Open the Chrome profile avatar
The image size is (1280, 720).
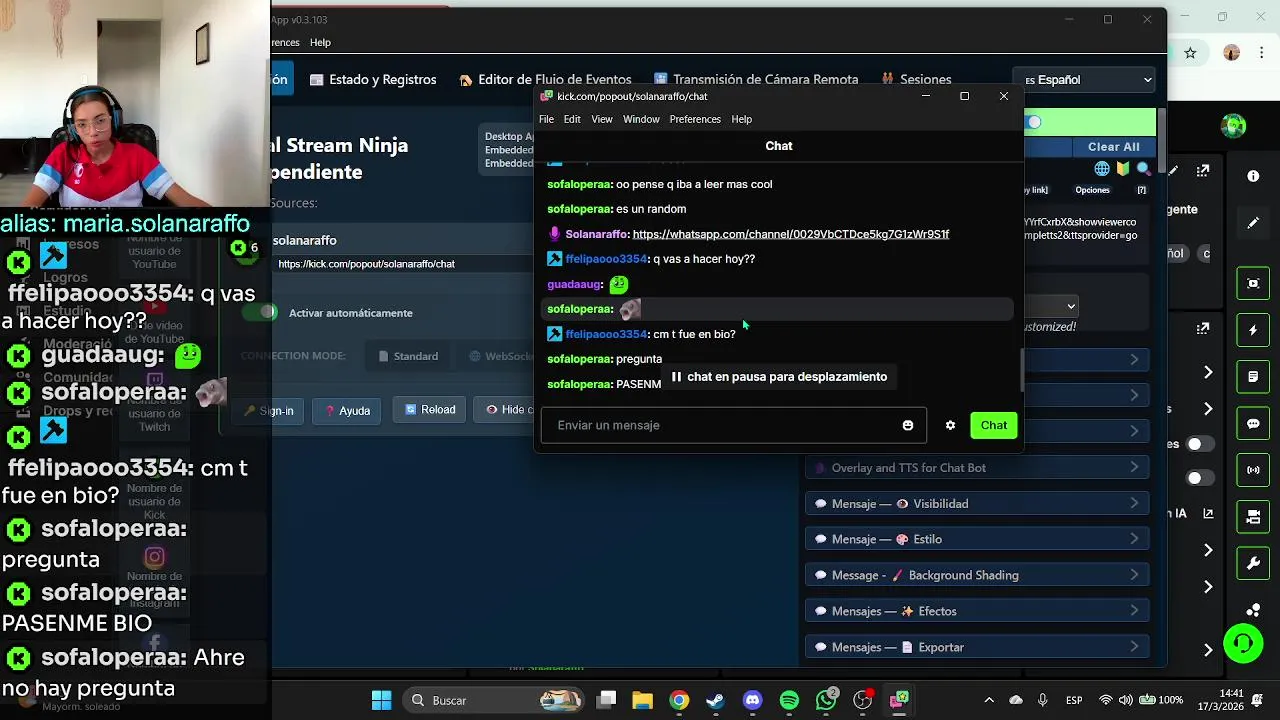(x=1231, y=53)
